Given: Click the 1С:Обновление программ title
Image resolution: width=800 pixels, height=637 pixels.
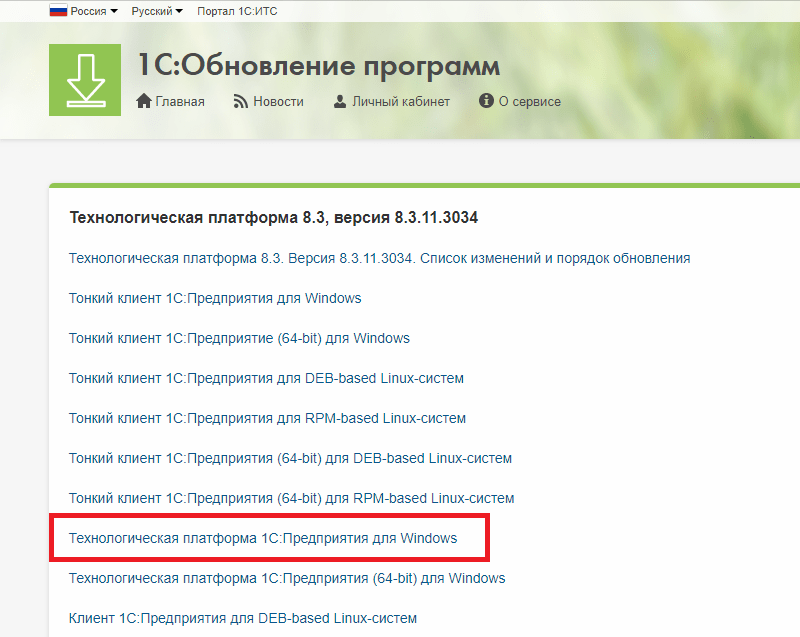Looking at the screenshot, I should point(319,66).
